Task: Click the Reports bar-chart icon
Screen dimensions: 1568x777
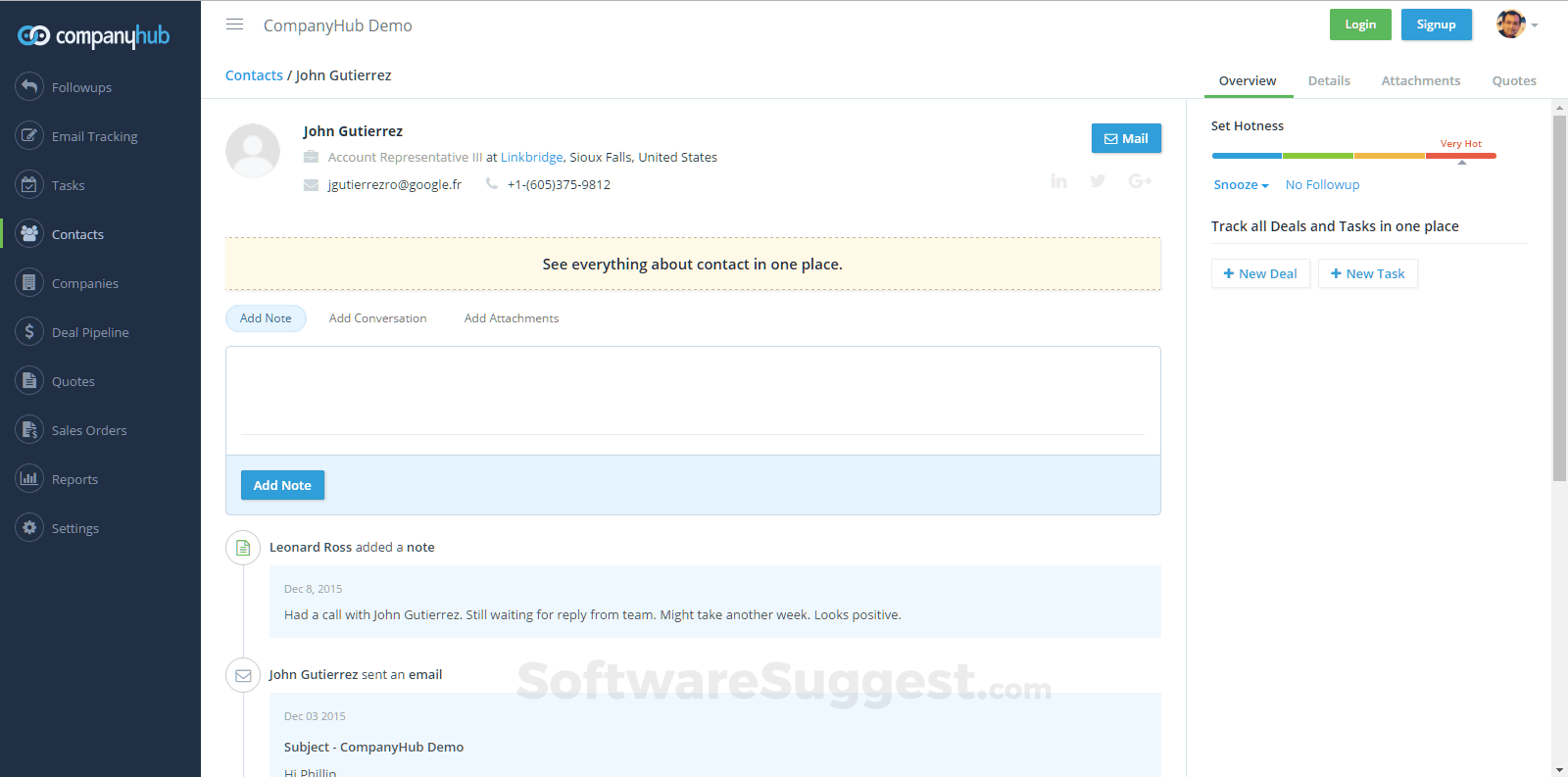Action: click(x=29, y=478)
